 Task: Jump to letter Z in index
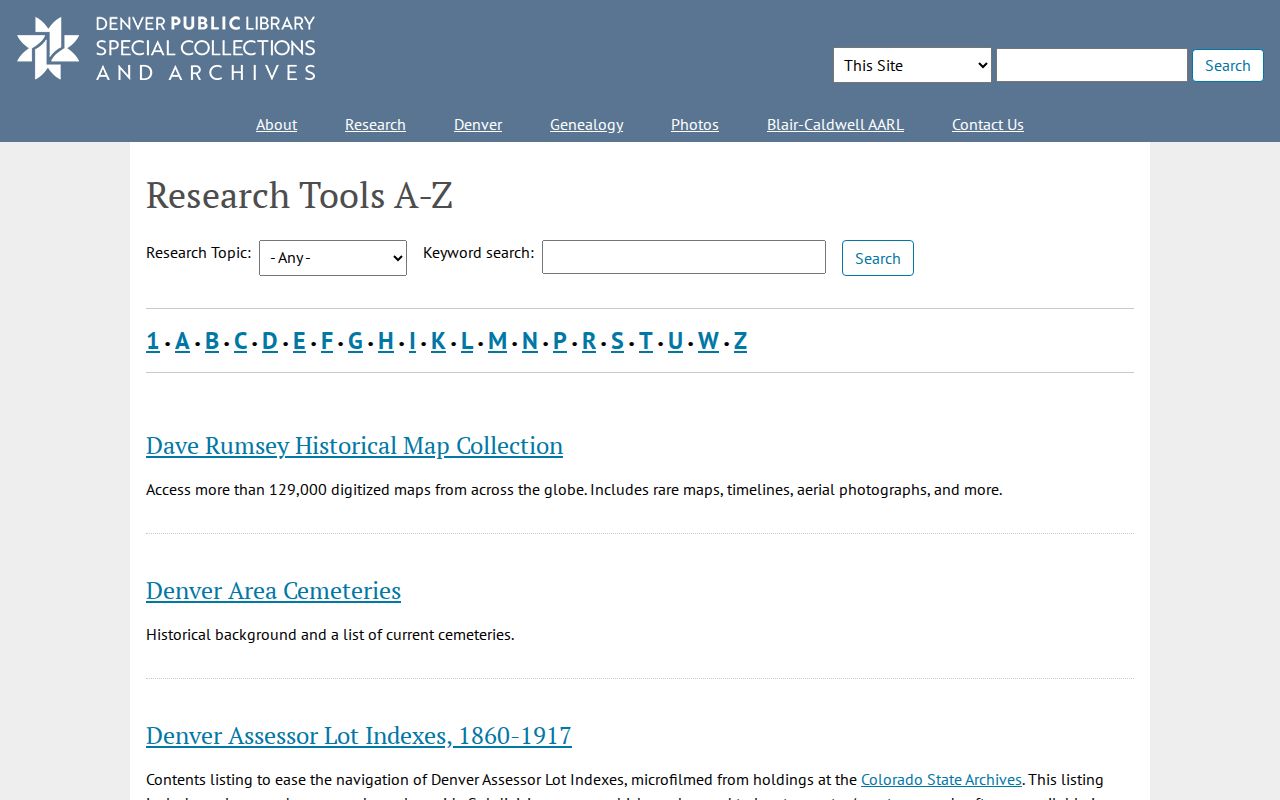[740, 341]
